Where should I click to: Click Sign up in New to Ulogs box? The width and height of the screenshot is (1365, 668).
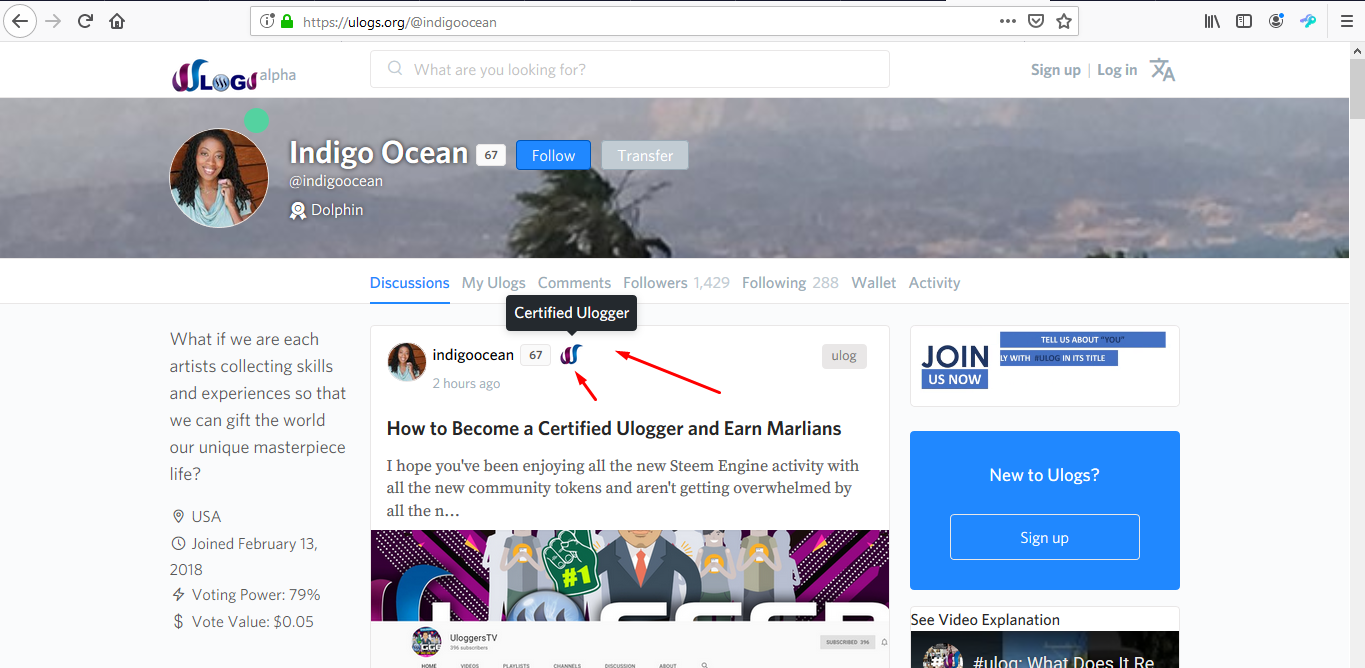click(x=1044, y=537)
